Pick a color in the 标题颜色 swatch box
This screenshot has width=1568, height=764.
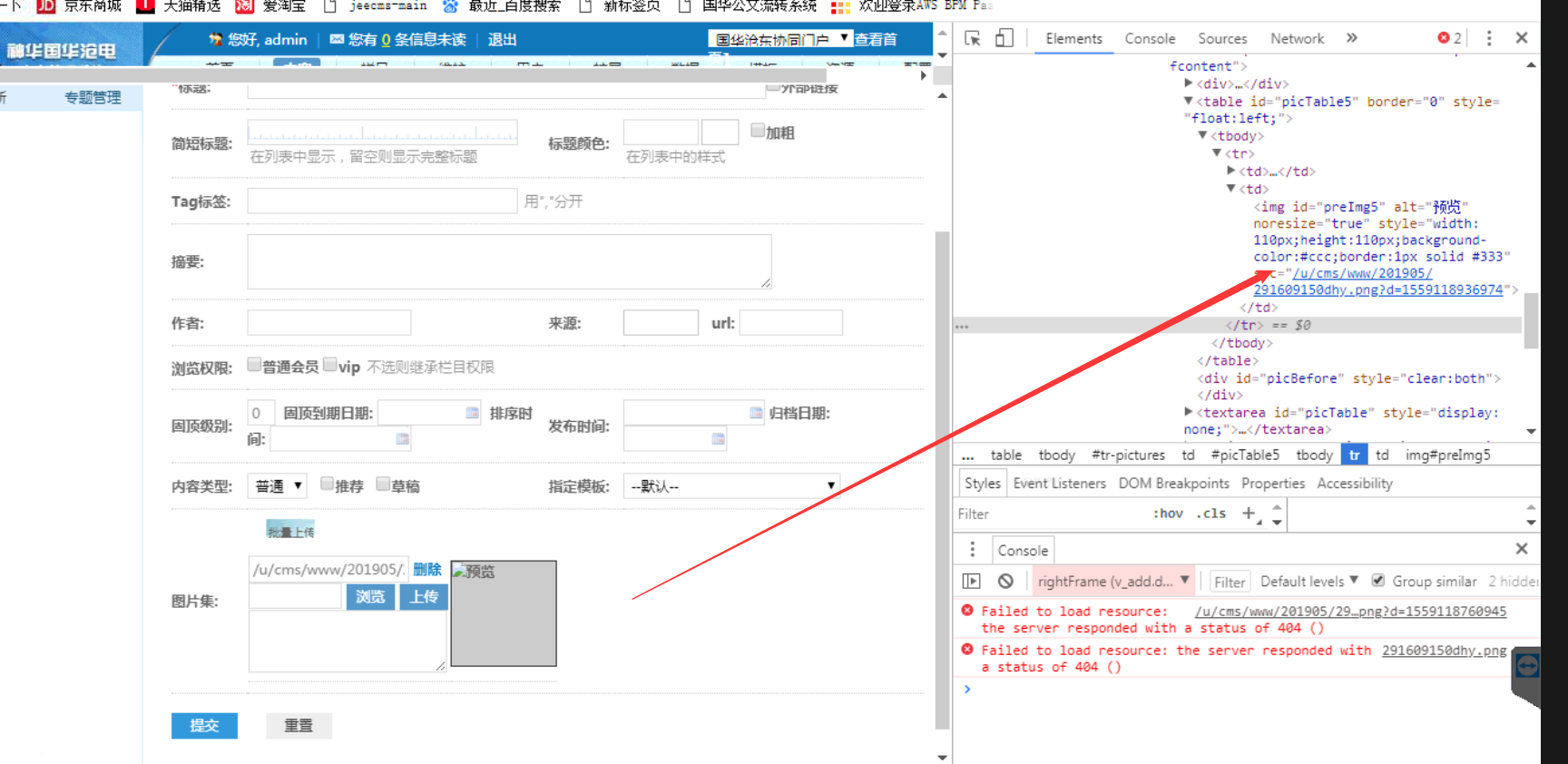click(720, 132)
